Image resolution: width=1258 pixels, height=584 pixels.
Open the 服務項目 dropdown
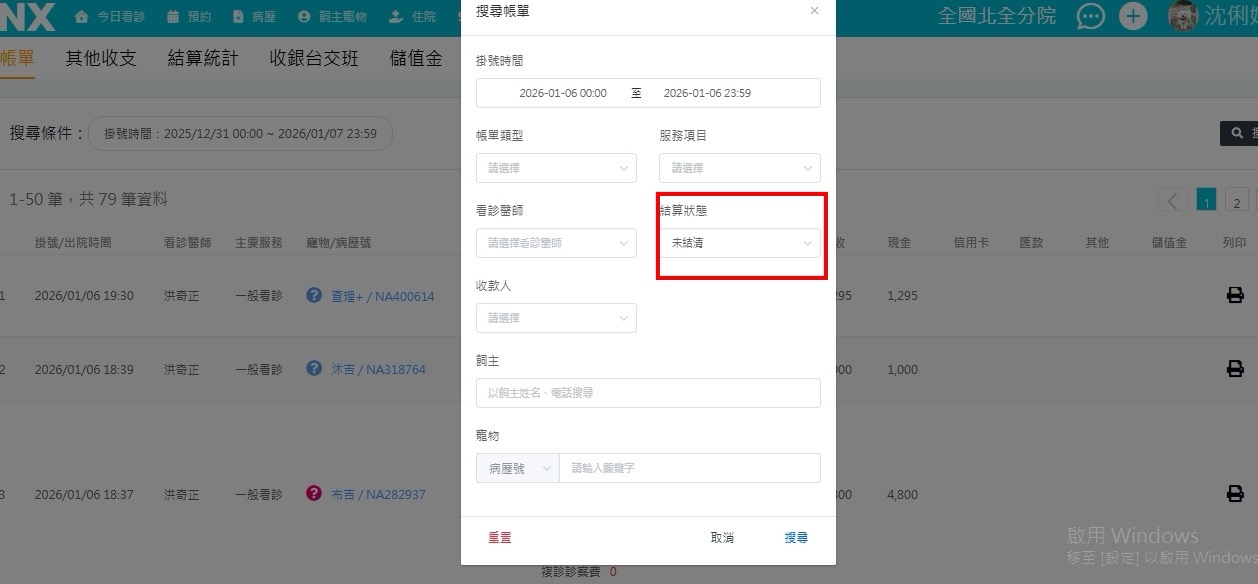coord(739,168)
